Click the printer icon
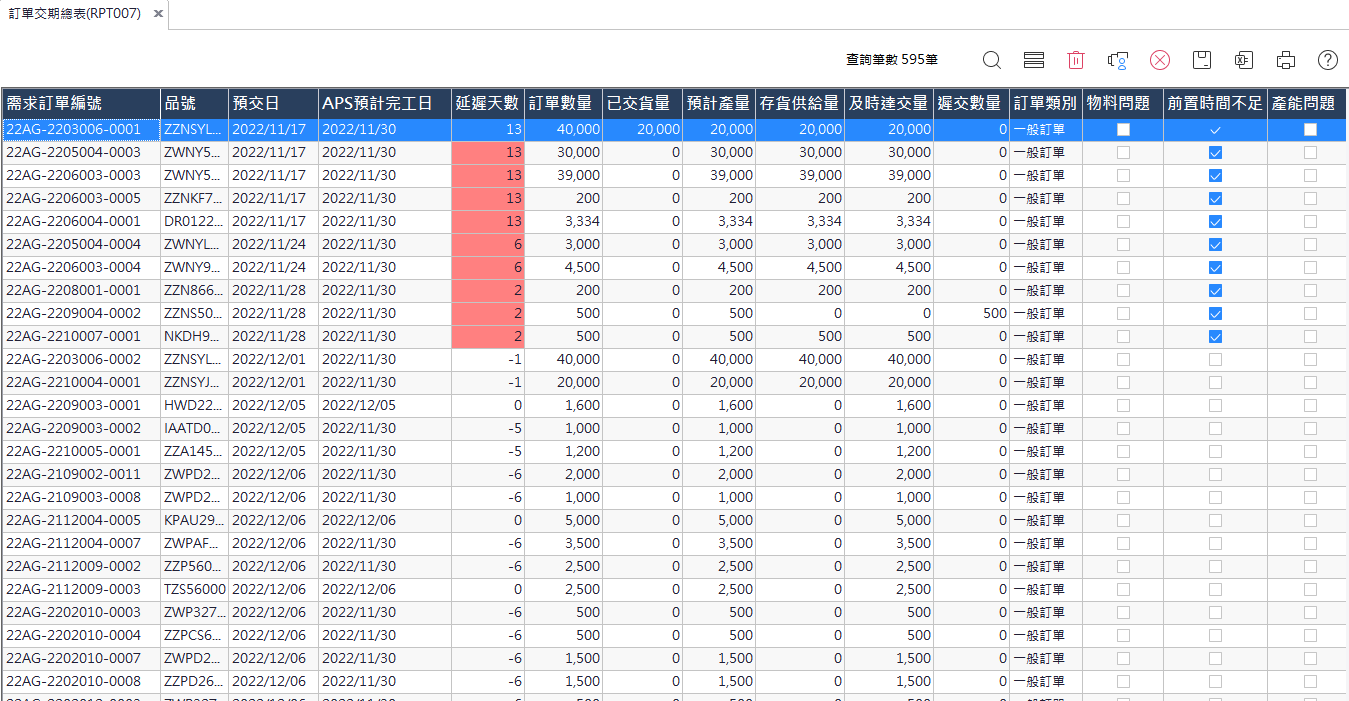Viewport: 1349px width, 701px height. pyautogui.click(x=1286, y=60)
